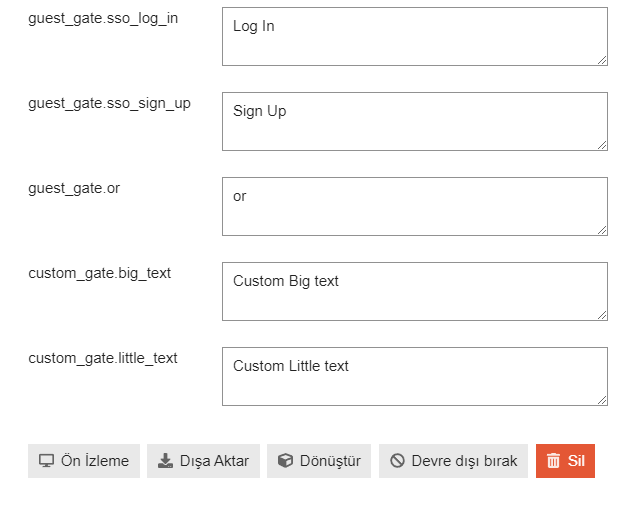632x513 pixels.
Task: Click resize handle of Sign Up textarea
Action: click(602, 145)
